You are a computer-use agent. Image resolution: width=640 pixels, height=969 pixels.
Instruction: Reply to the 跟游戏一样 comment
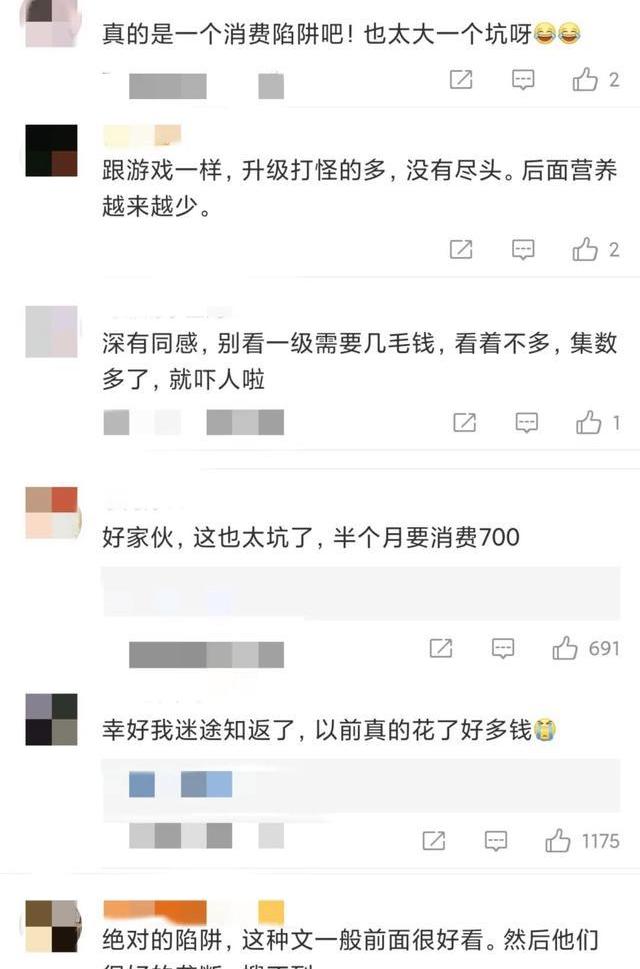pyautogui.click(x=523, y=250)
